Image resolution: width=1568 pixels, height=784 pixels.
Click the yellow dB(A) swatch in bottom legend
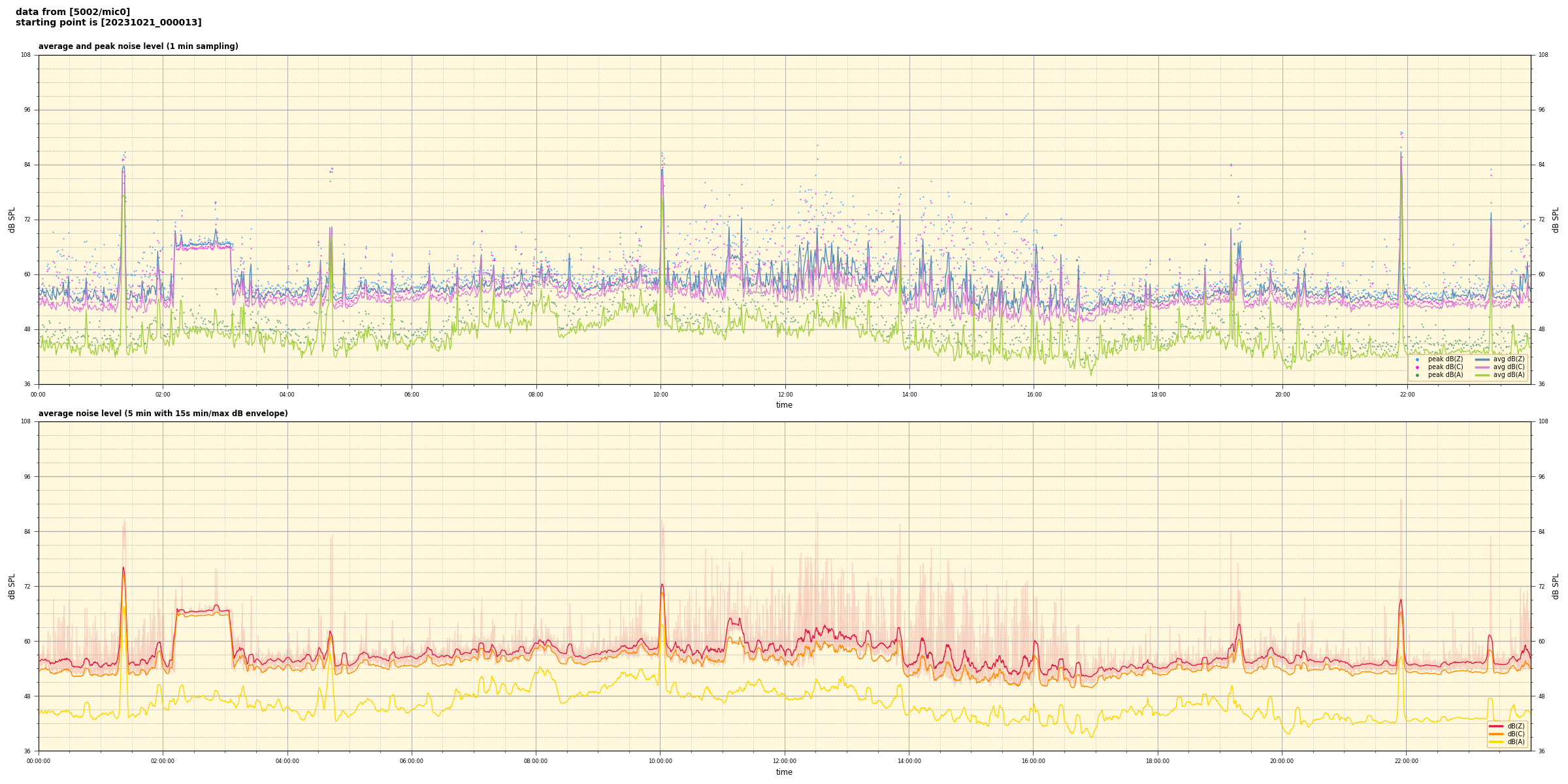(x=1496, y=742)
